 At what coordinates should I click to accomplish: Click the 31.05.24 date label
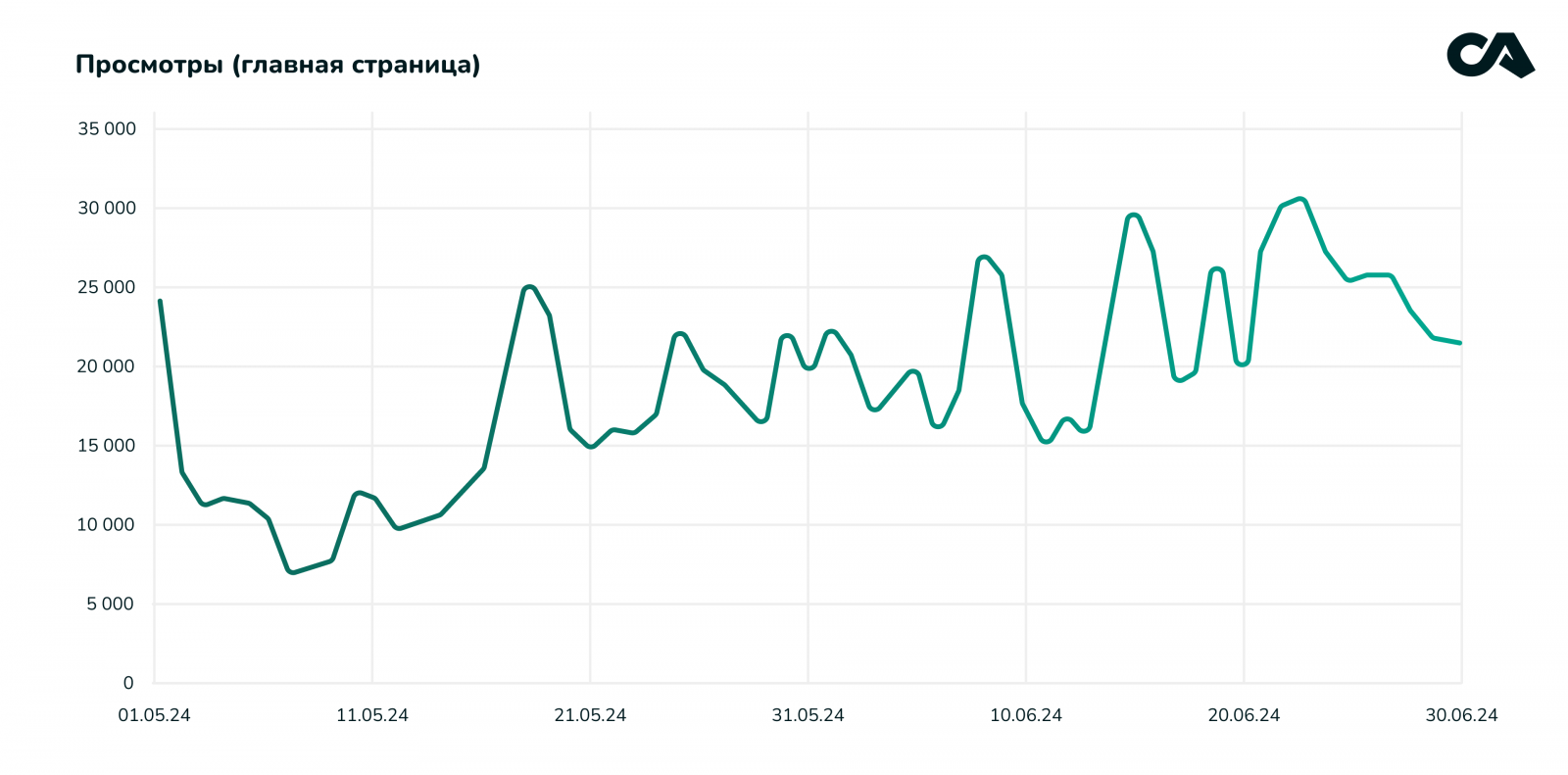[808, 715]
